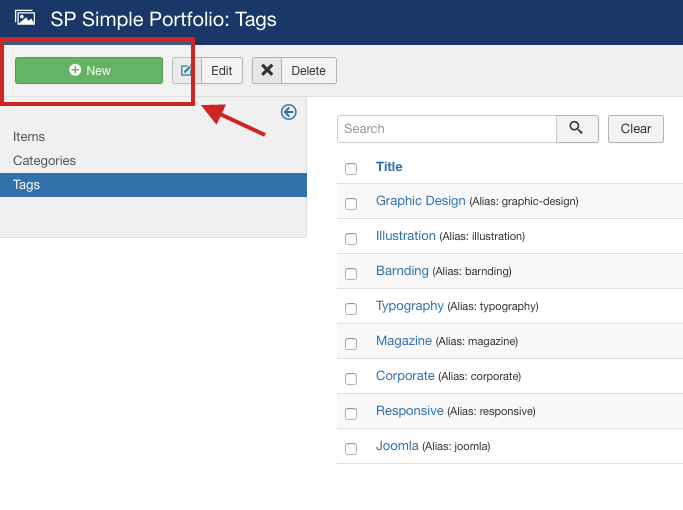Tick the Typography row checkbox
The image size is (683, 510).
pyautogui.click(x=351, y=308)
